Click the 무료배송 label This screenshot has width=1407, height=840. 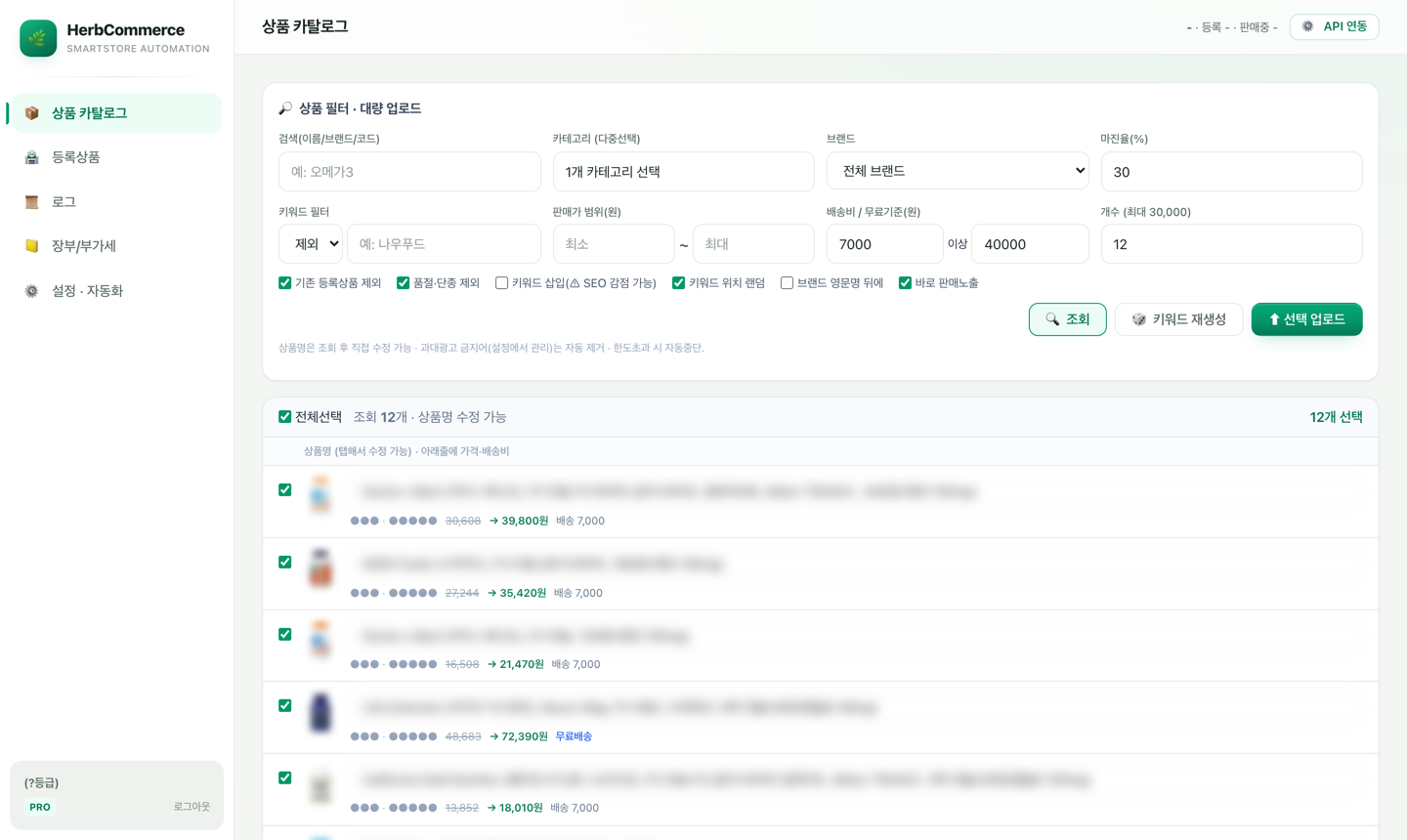574,736
